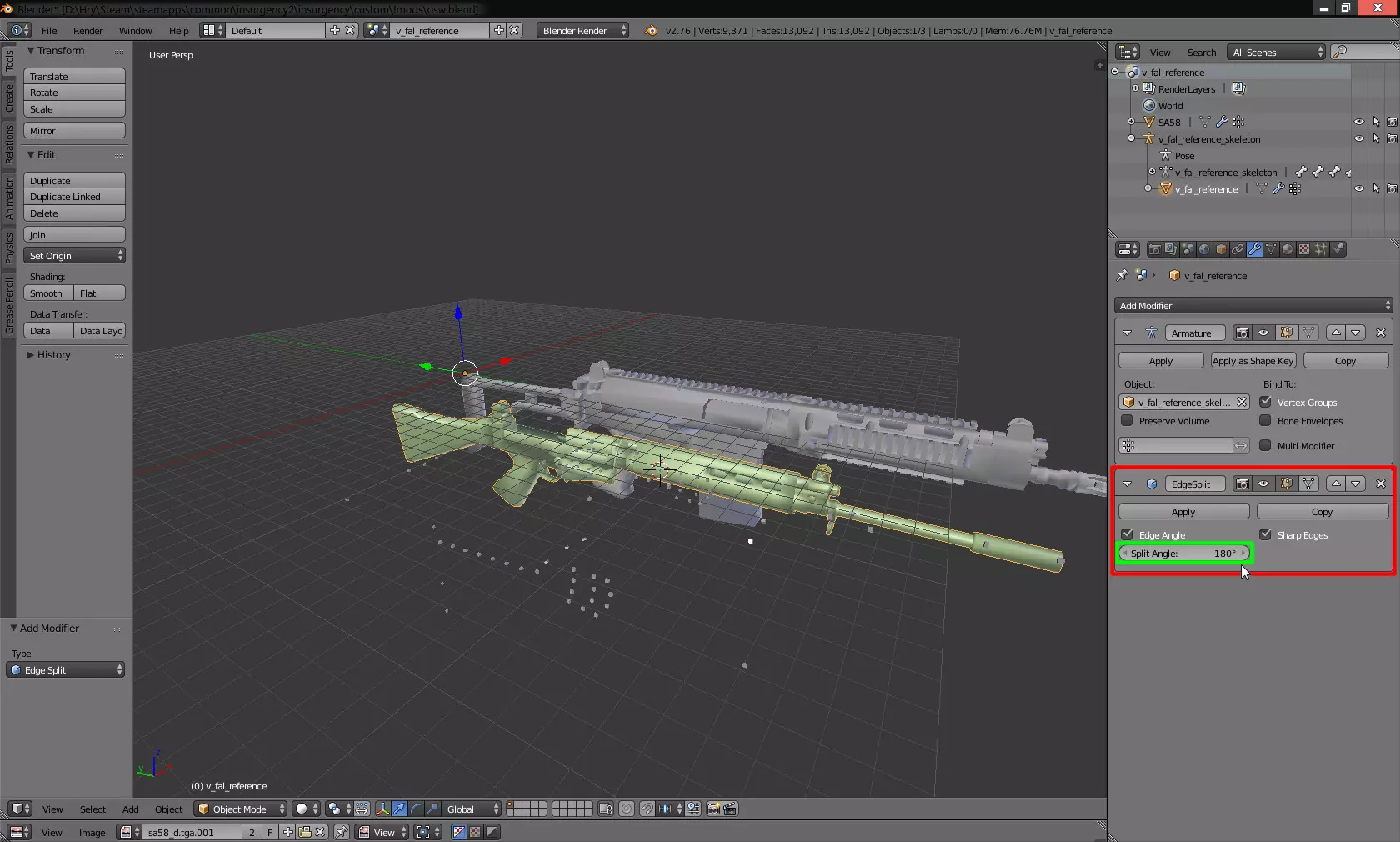
Task: Expand the History panel
Action: pyautogui.click(x=53, y=355)
